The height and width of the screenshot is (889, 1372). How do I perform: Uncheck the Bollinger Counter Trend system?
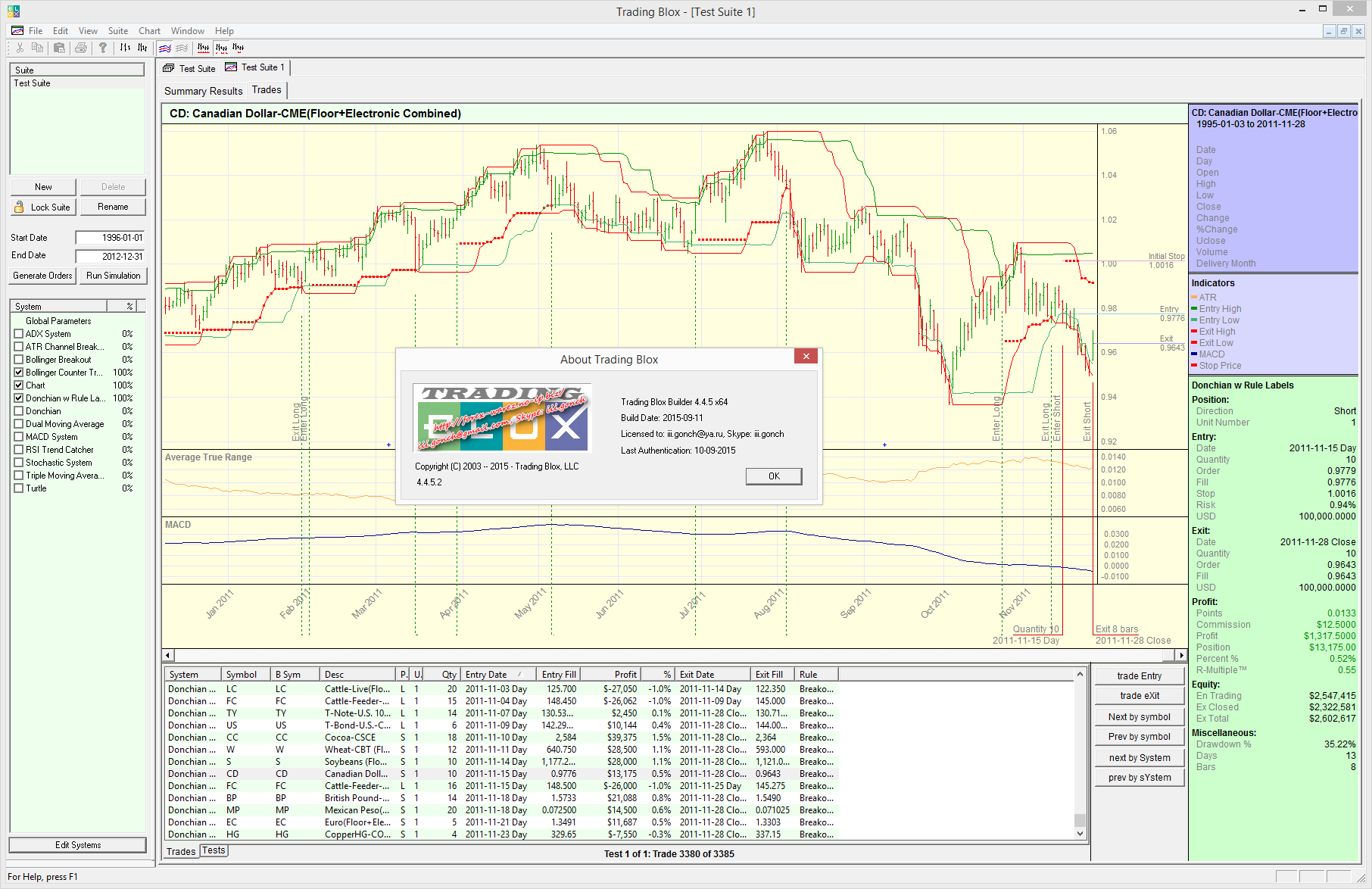[19, 373]
